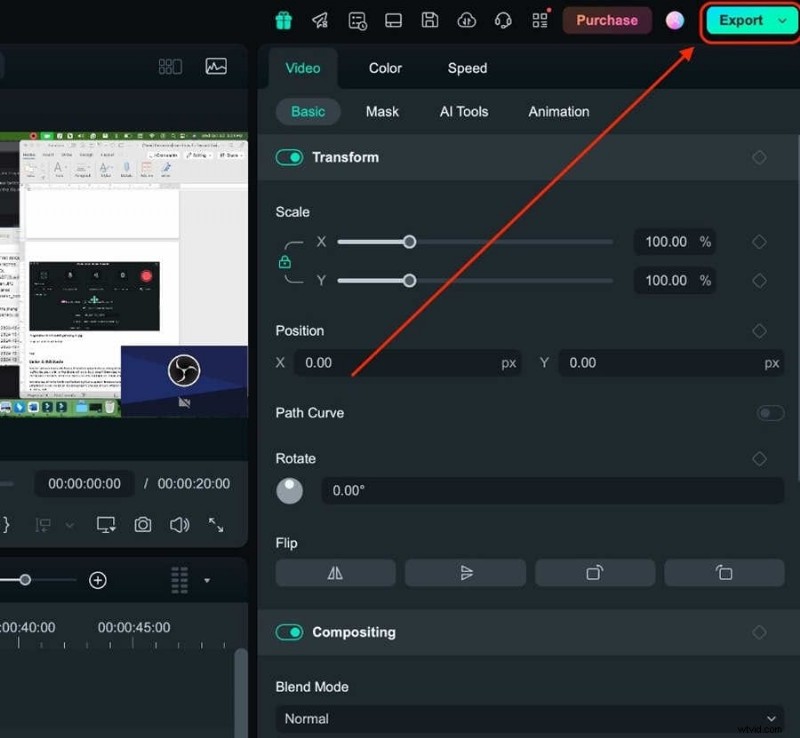800x738 pixels.
Task: Click the Export button
Action: (741, 20)
